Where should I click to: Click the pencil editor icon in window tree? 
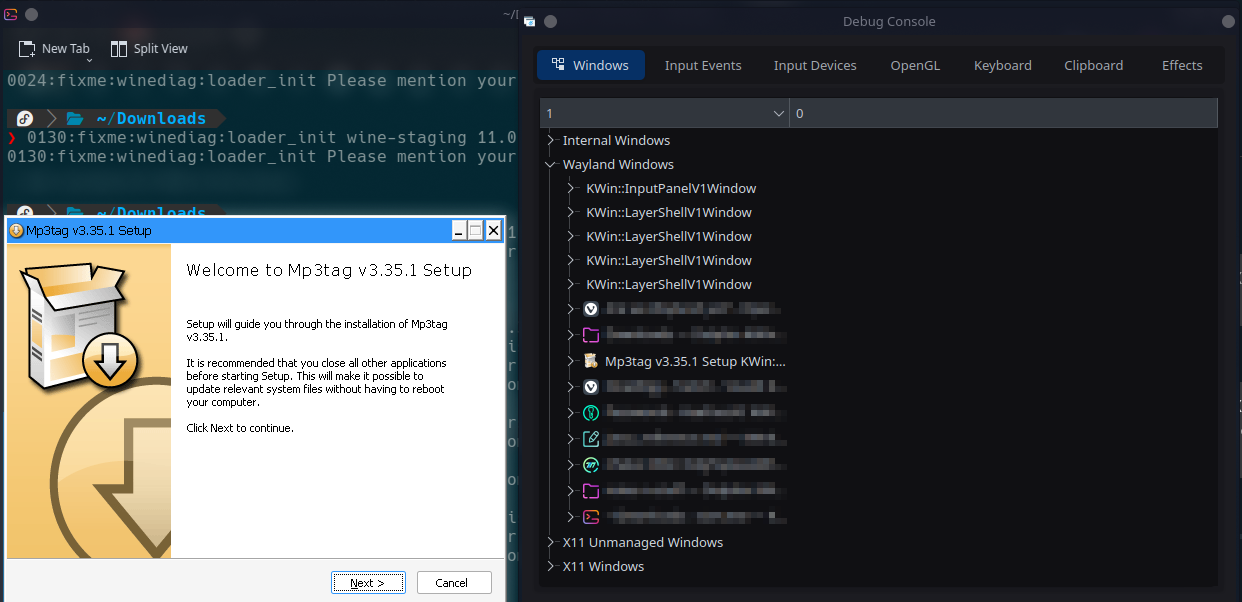[590, 439]
